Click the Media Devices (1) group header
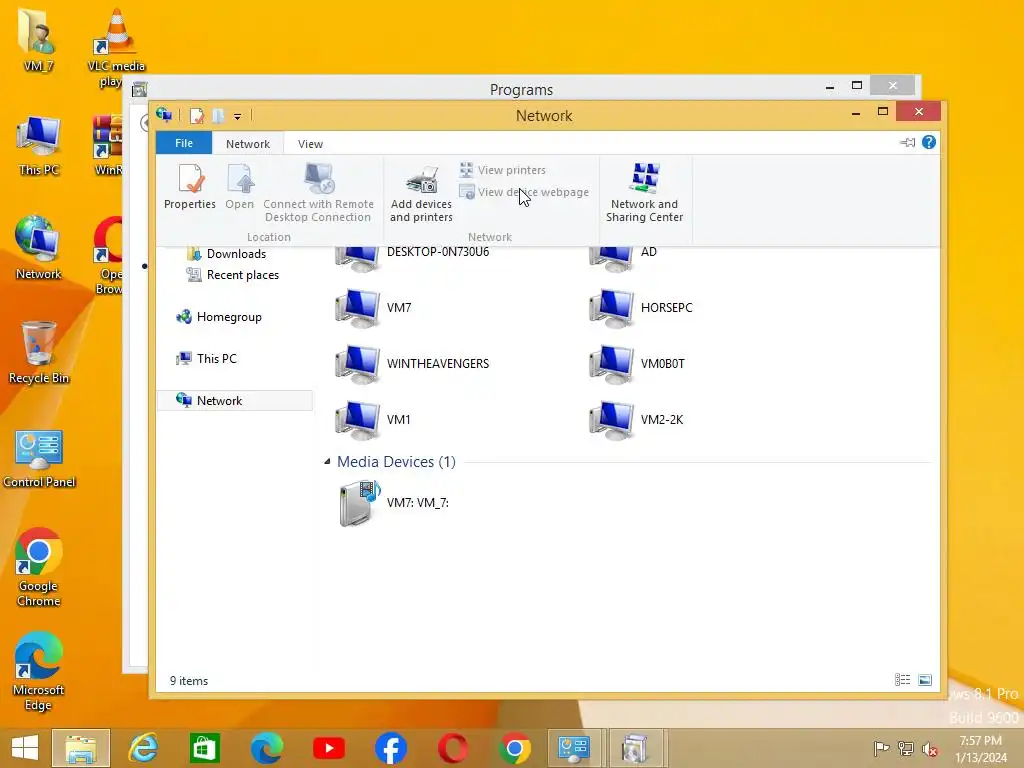This screenshot has width=1024, height=768. coord(396,462)
